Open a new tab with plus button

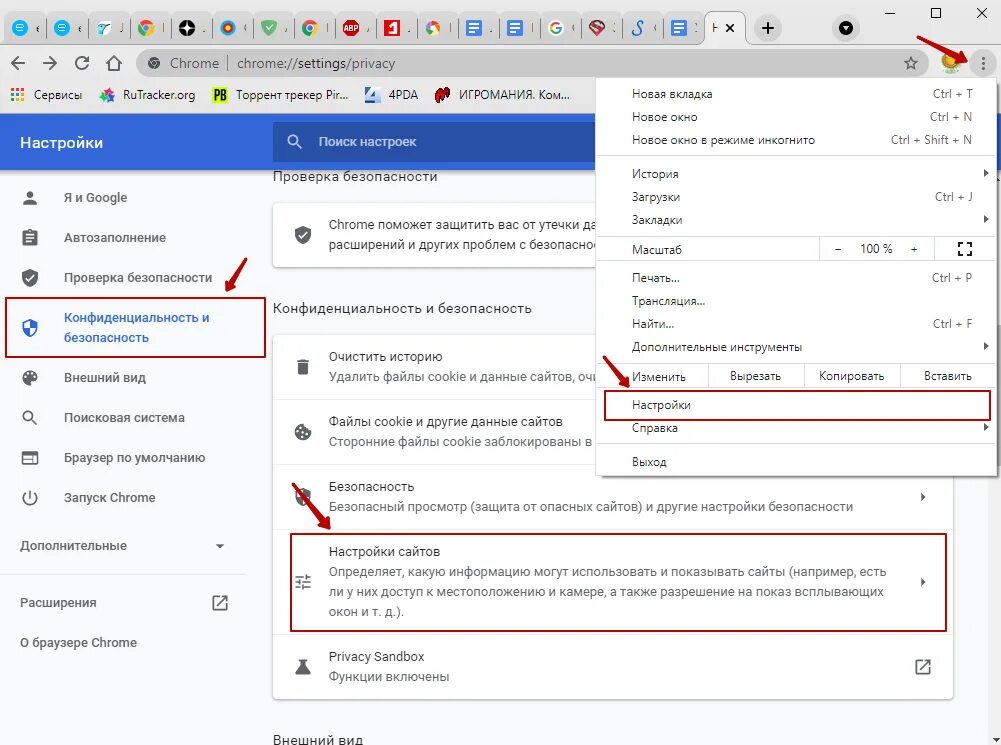coord(768,28)
